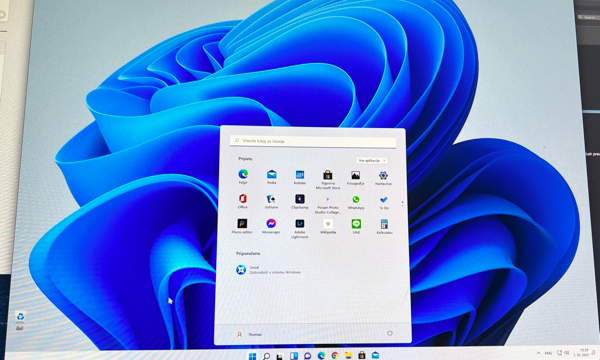This screenshot has width=600, height=360.
Task: Click the power button in Start menu
Action: pyautogui.click(x=390, y=334)
